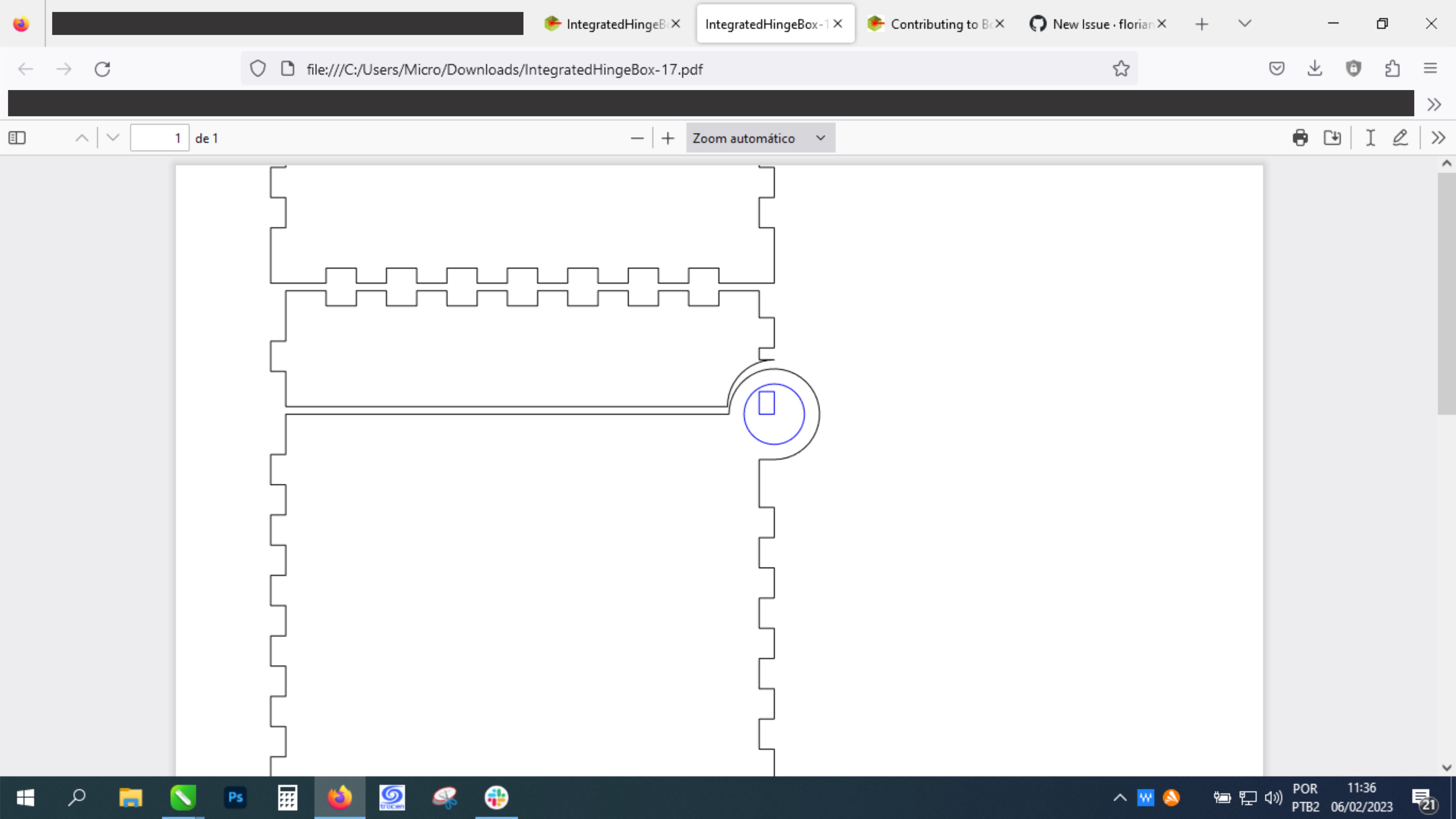Zoom out of the PDF page
The image size is (1456, 819).
[637, 137]
